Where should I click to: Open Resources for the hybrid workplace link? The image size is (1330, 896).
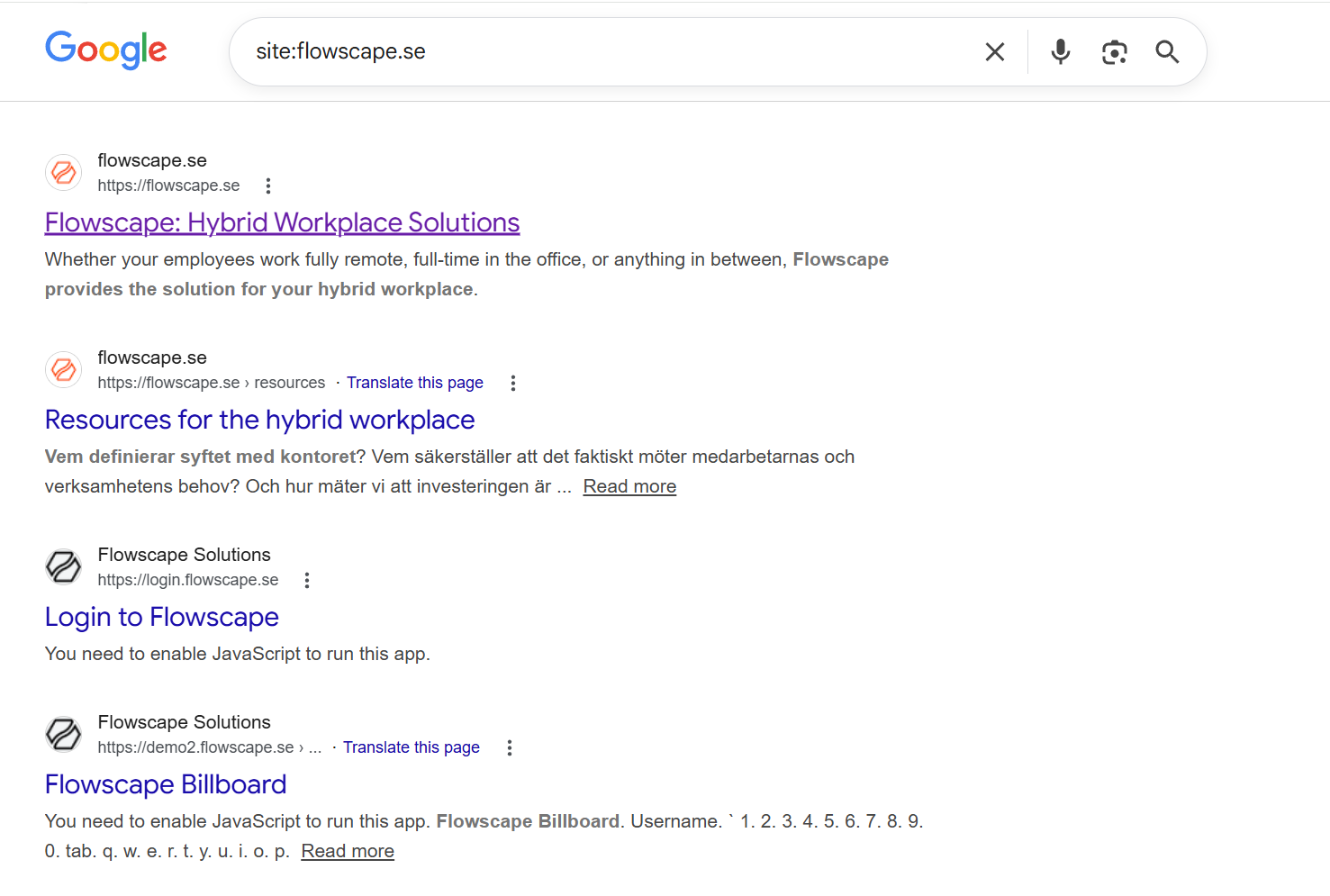click(259, 420)
